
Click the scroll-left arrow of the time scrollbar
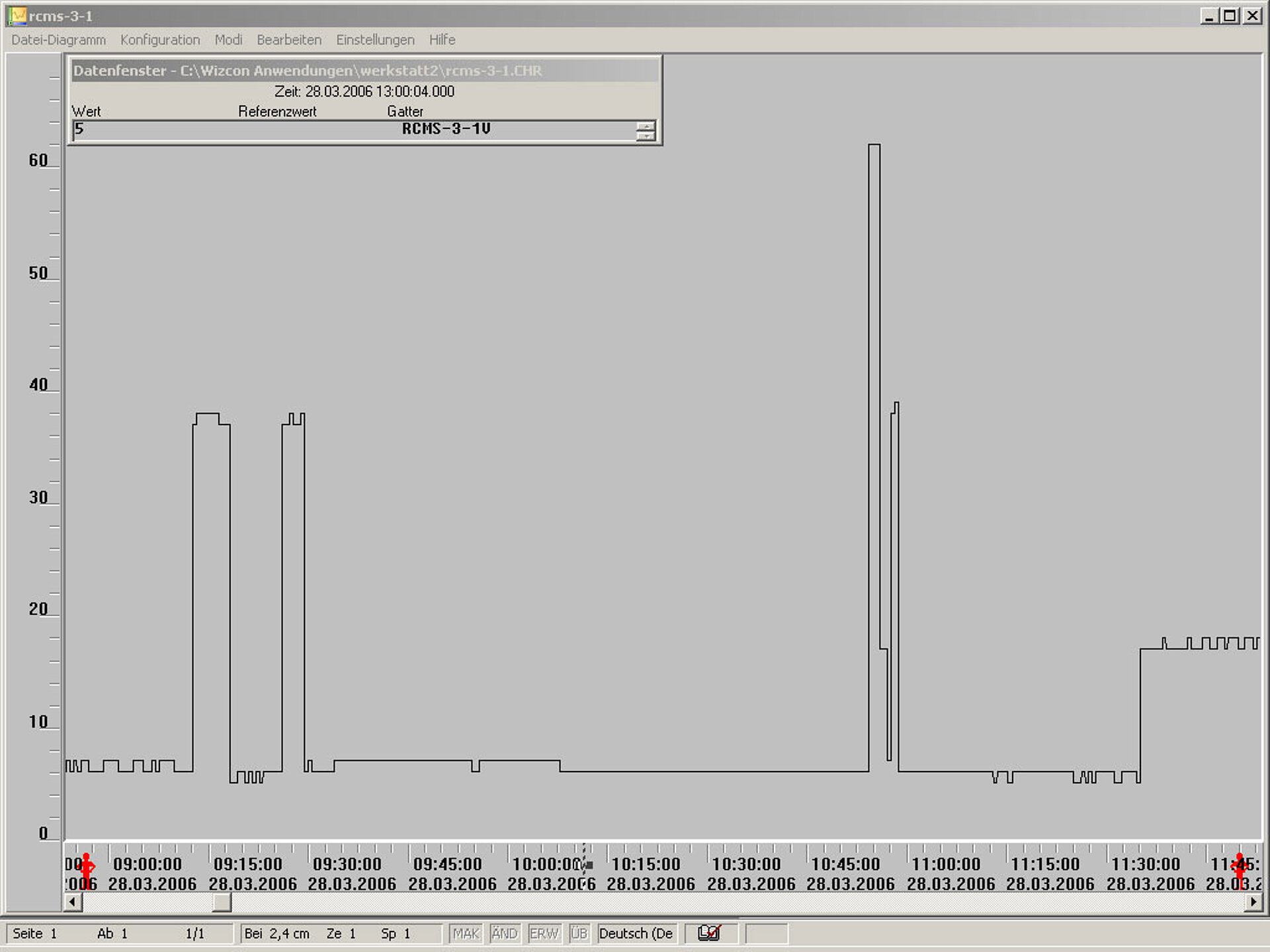tap(73, 902)
